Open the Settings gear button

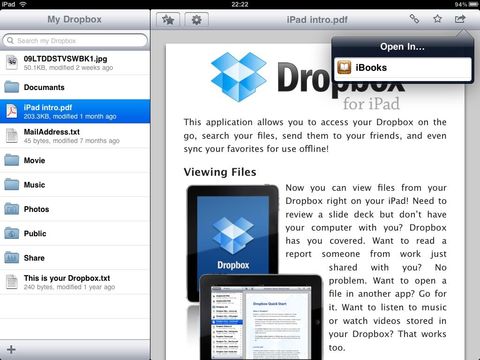coord(196,20)
